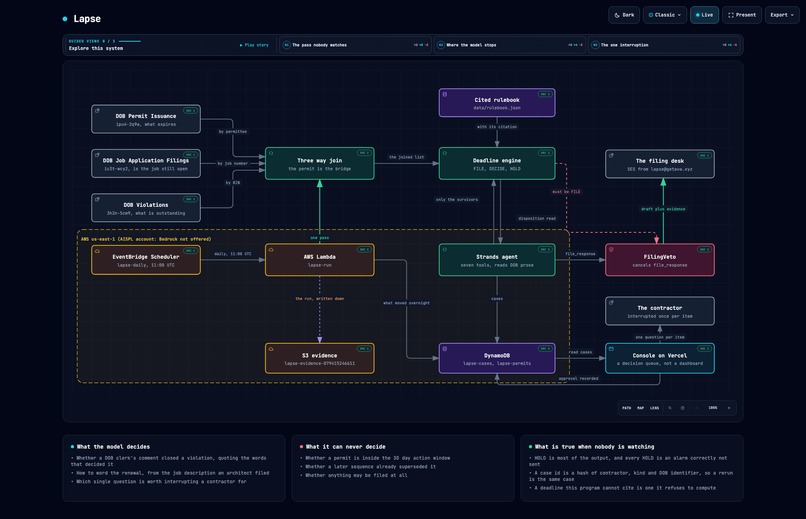Click the 100% zoom level value
Image resolution: width=806 pixels, height=519 pixels.
712,408
